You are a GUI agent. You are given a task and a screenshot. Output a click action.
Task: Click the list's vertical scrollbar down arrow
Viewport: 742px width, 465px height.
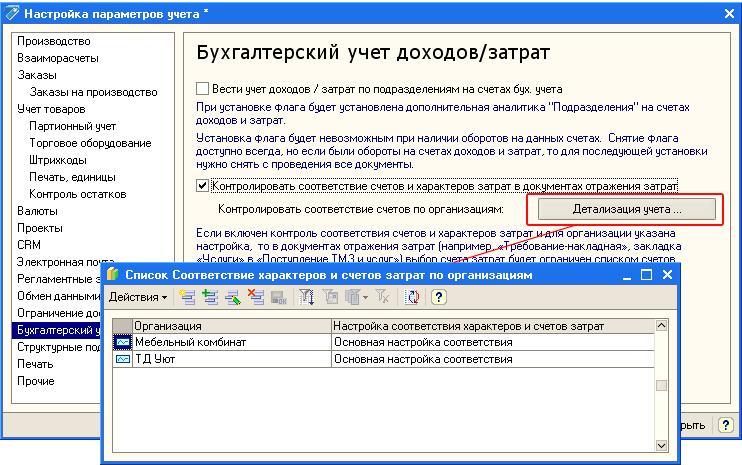coord(661,445)
